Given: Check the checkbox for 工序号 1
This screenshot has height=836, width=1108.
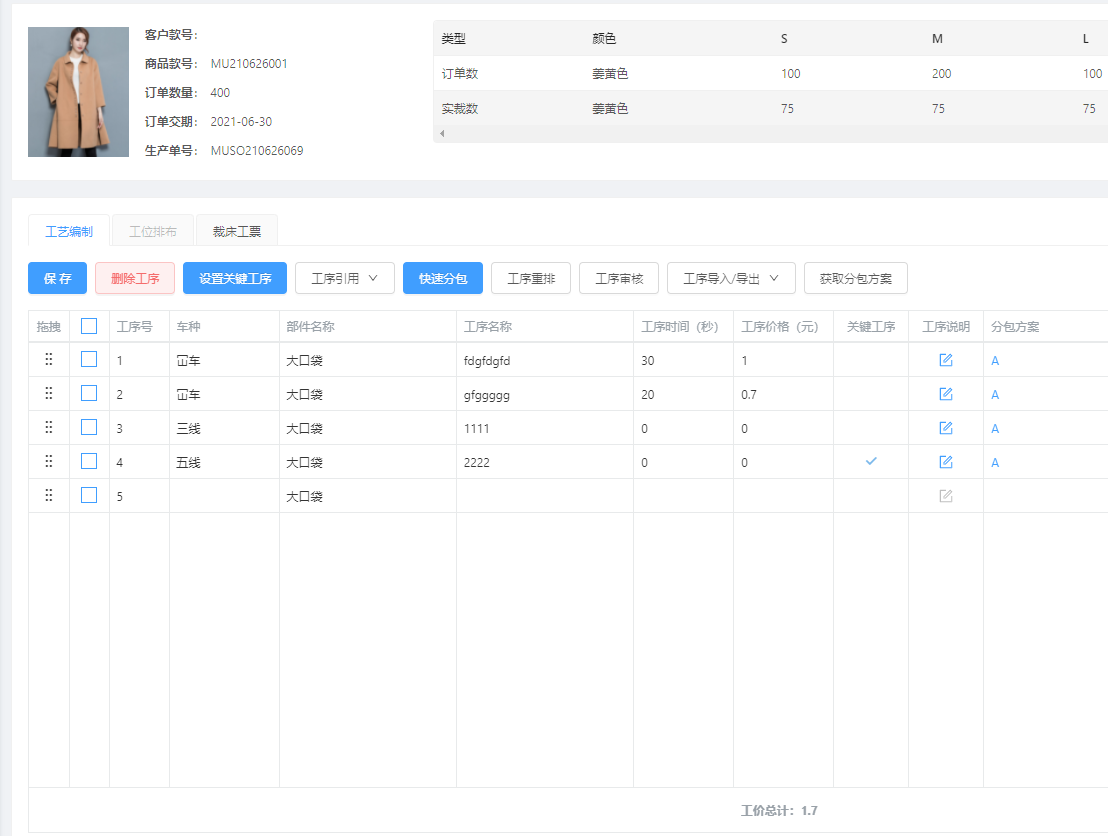Looking at the screenshot, I should pyautogui.click(x=88, y=359).
